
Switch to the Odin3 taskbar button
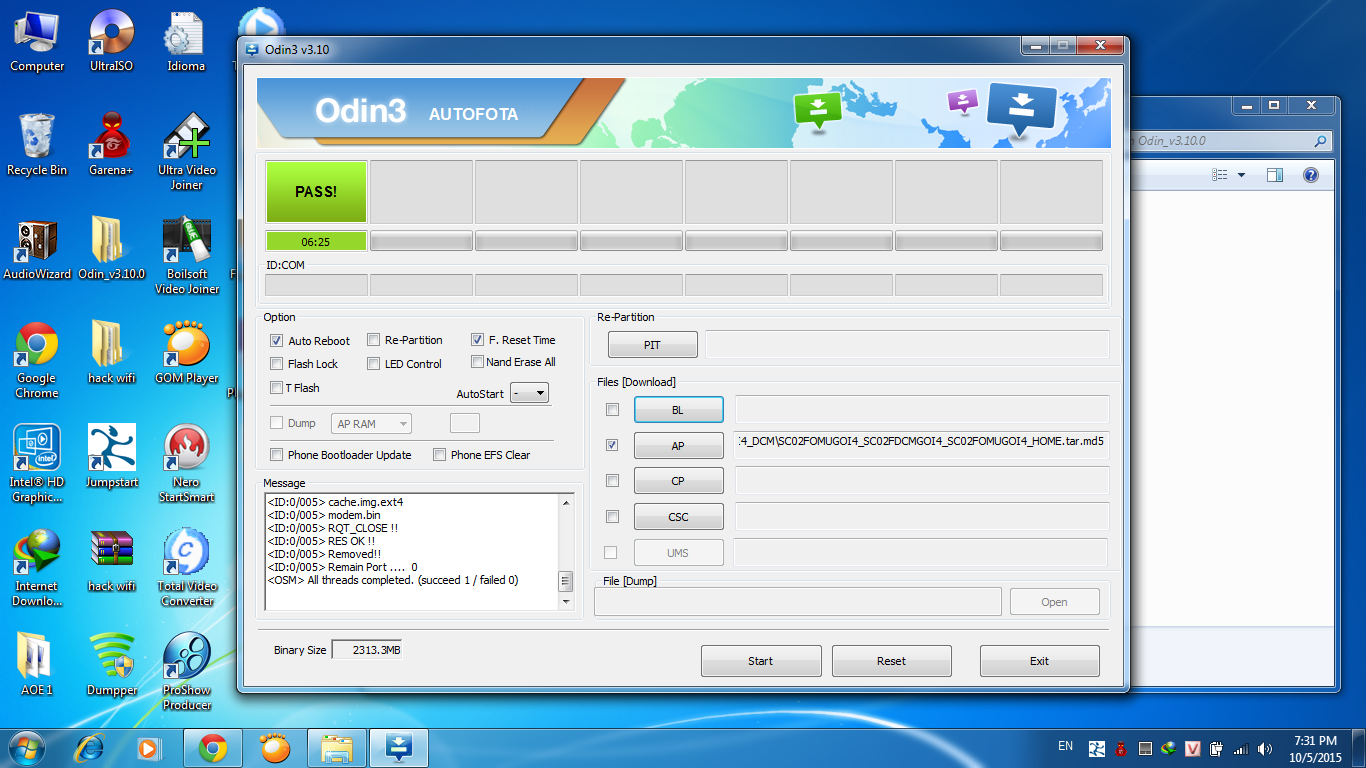click(400, 747)
